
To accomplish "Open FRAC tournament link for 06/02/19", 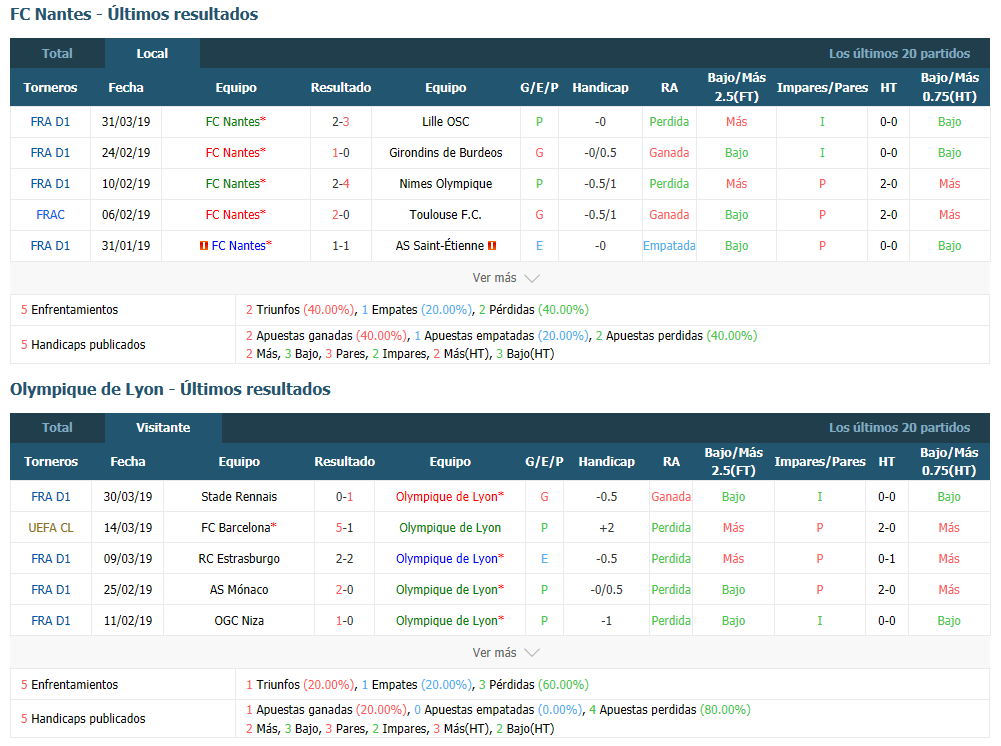I will 50,214.
